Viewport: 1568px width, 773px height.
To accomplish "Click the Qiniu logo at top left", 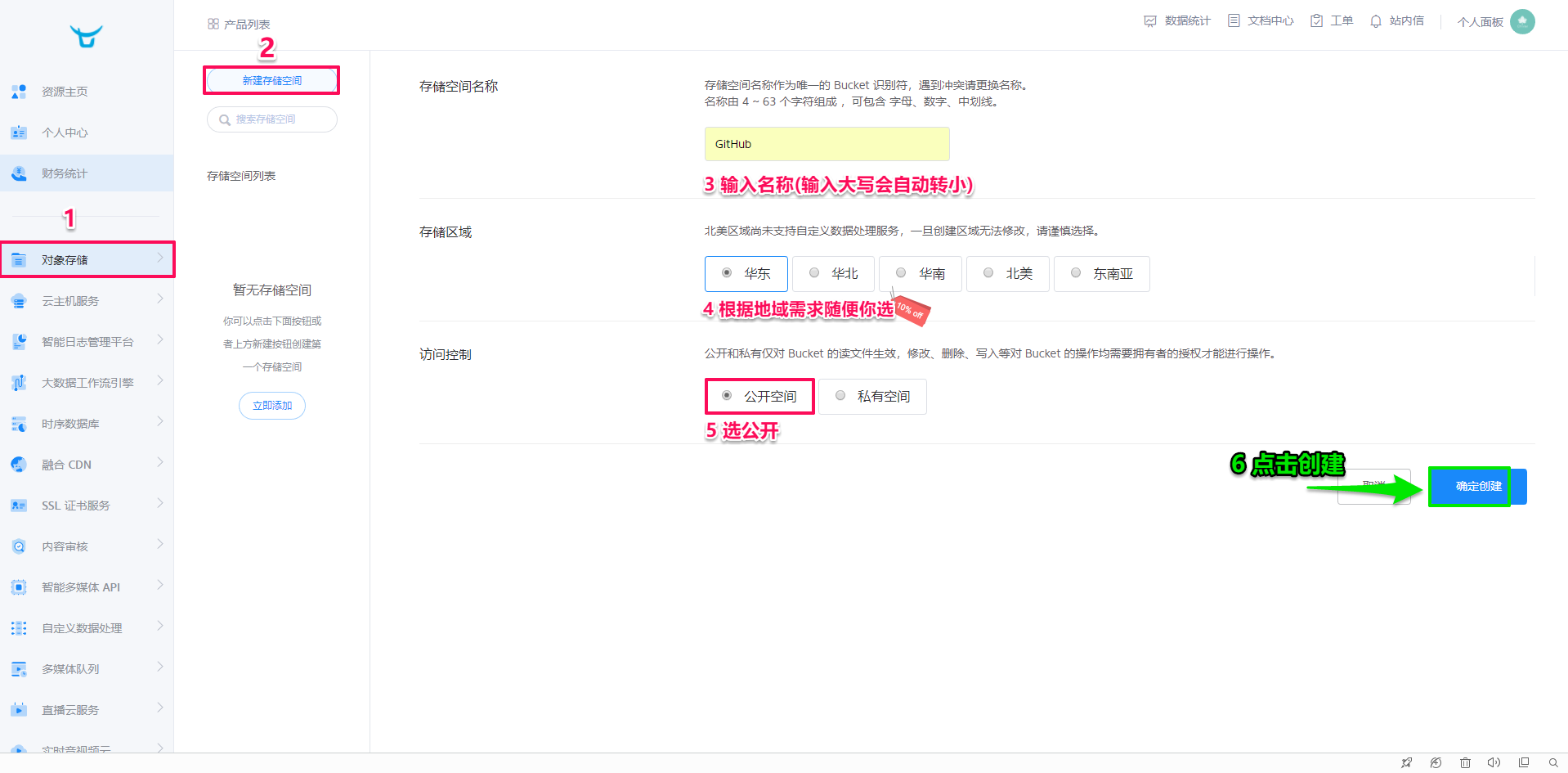I will pos(86,36).
